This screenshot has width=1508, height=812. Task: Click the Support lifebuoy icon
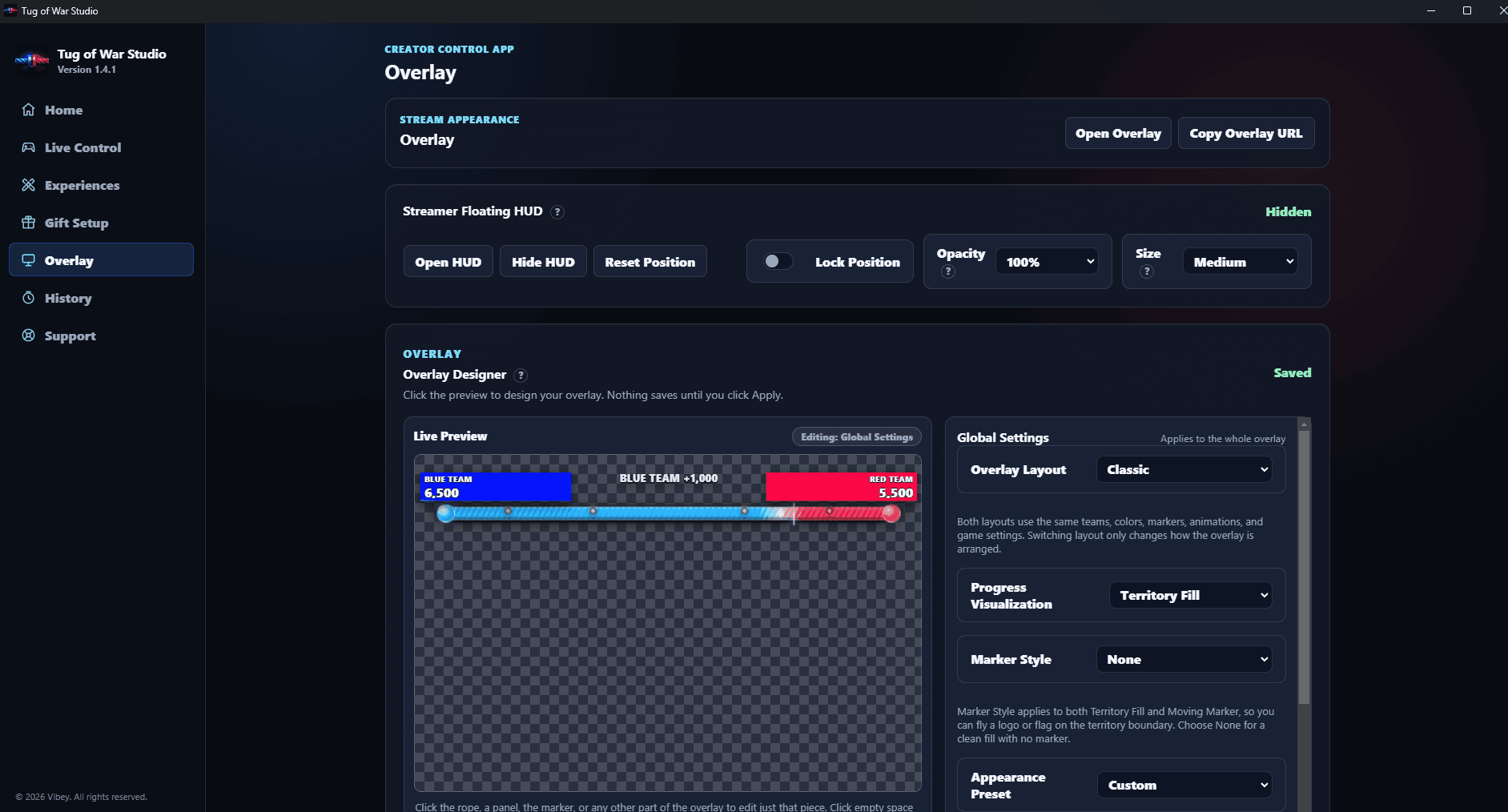click(28, 336)
